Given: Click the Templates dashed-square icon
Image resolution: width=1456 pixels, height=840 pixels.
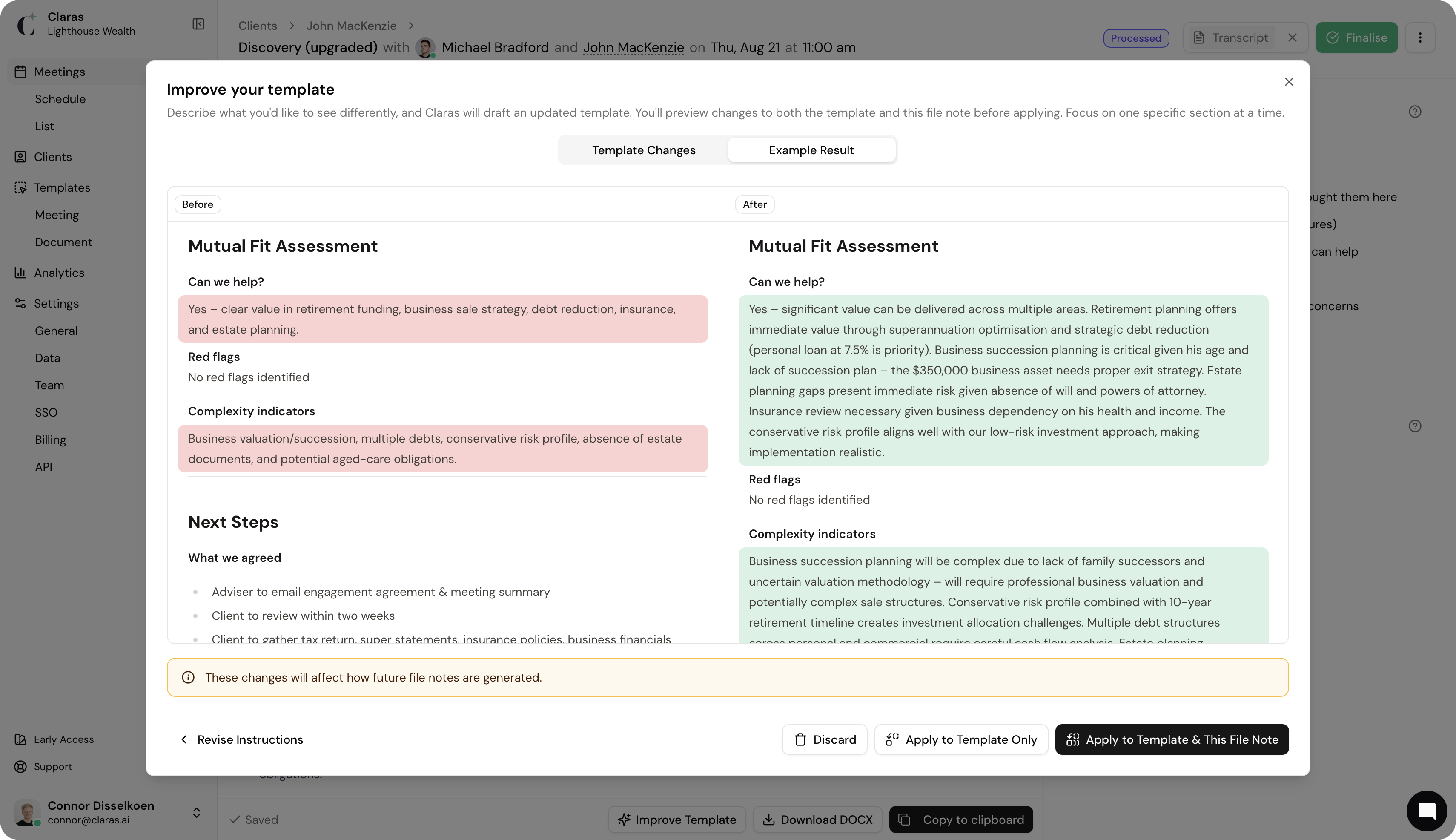Looking at the screenshot, I should point(21,187).
